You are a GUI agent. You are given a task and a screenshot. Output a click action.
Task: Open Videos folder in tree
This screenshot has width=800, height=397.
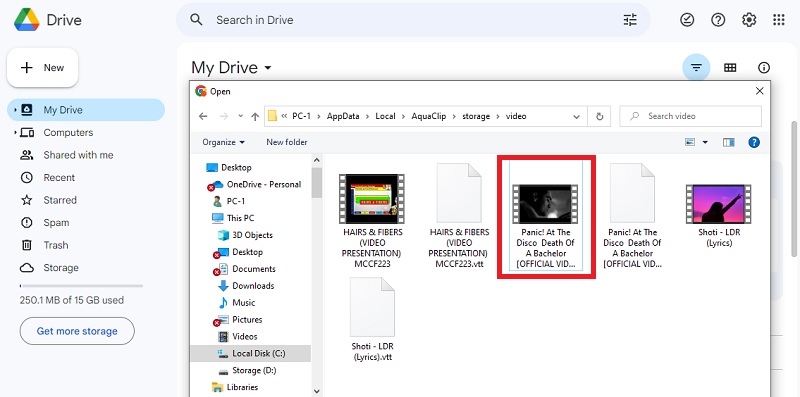coord(238,336)
